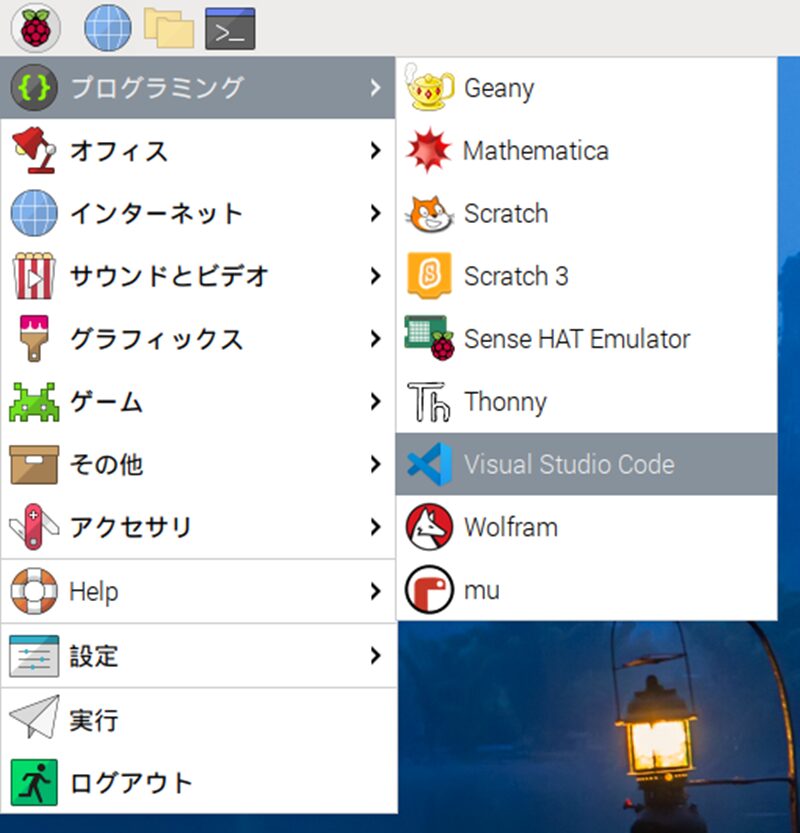Click the lifebuoy Help icon

tap(34, 591)
